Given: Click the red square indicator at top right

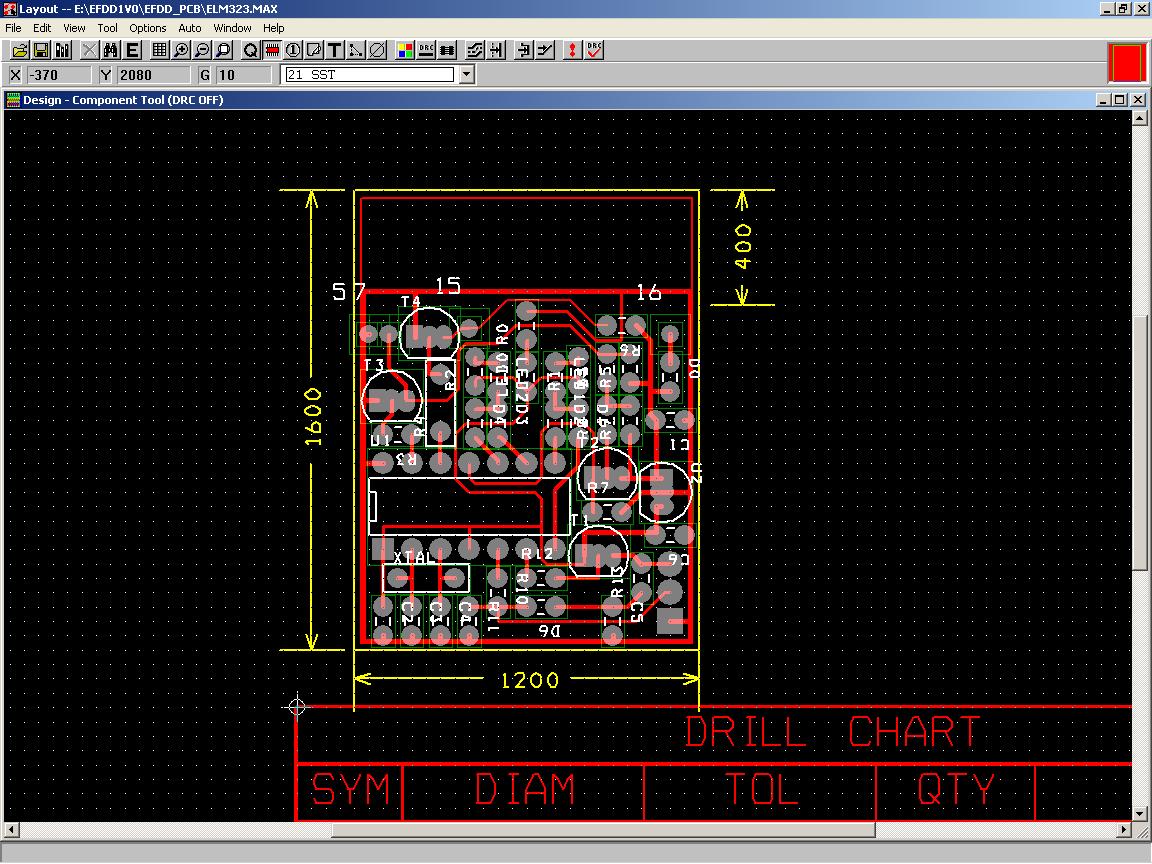Looking at the screenshot, I should [x=1127, y=63].
